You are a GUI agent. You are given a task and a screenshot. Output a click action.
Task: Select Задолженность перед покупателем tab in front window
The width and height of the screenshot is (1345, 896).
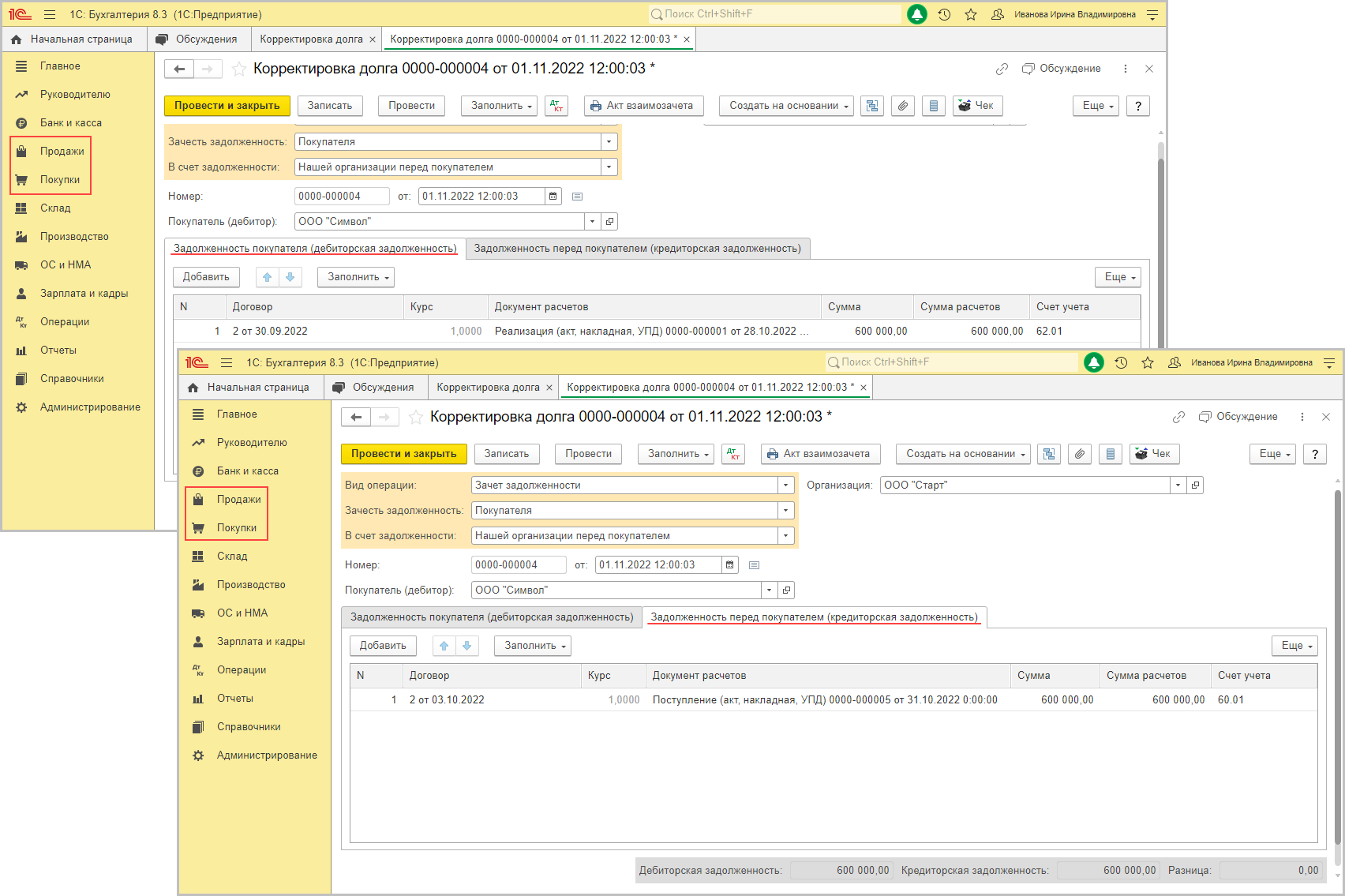tap(815, 617)
